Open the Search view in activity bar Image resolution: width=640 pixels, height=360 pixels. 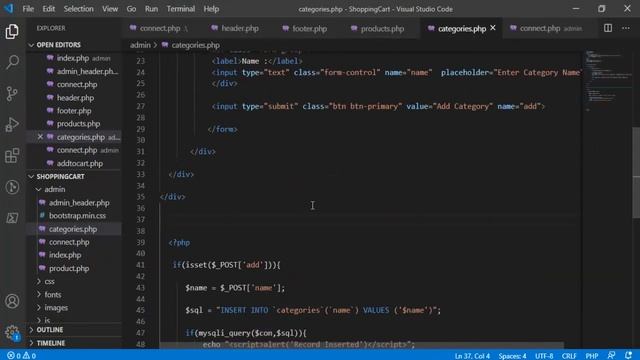pyautogui.click(x=12, y=62)
